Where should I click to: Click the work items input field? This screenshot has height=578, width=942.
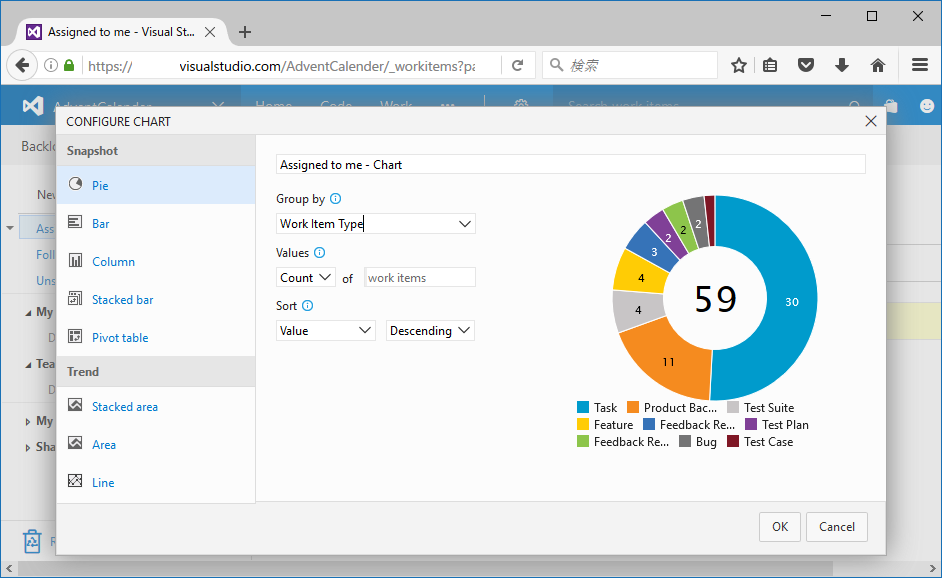(x=419, y=278)
